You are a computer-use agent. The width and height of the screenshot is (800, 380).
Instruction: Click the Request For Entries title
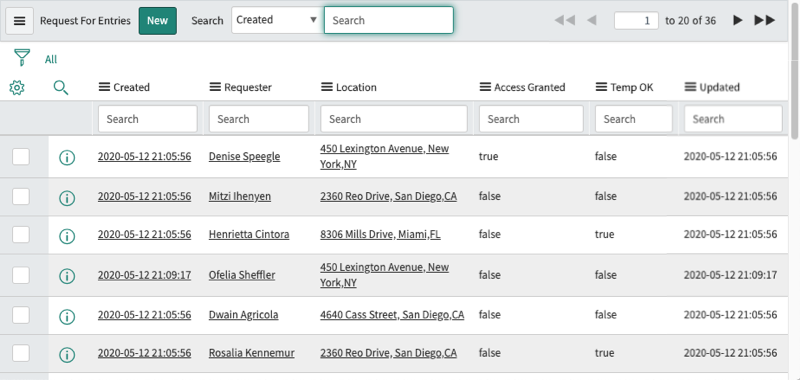(x=85, y=21)
